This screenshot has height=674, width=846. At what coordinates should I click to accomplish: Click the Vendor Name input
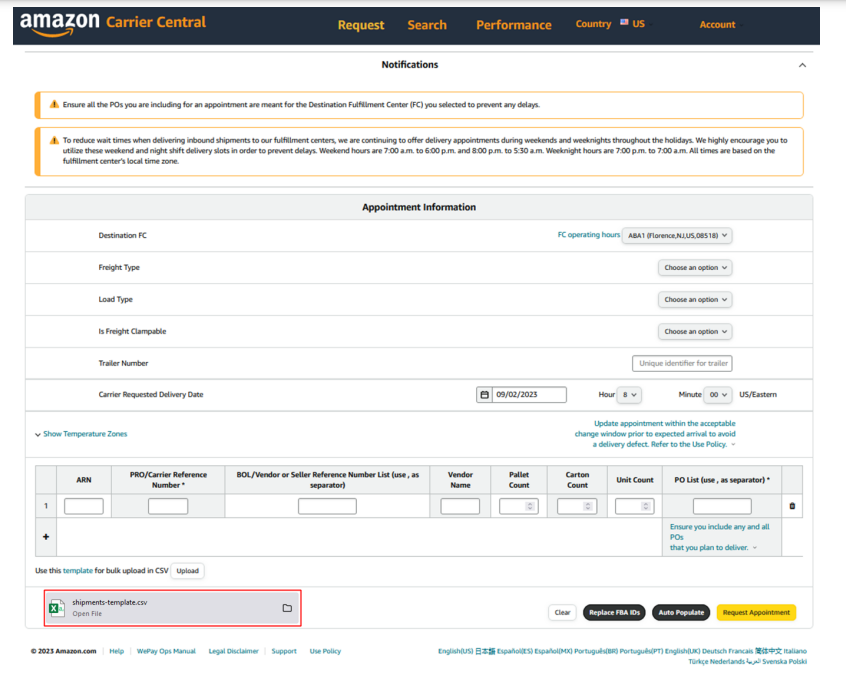460,506
